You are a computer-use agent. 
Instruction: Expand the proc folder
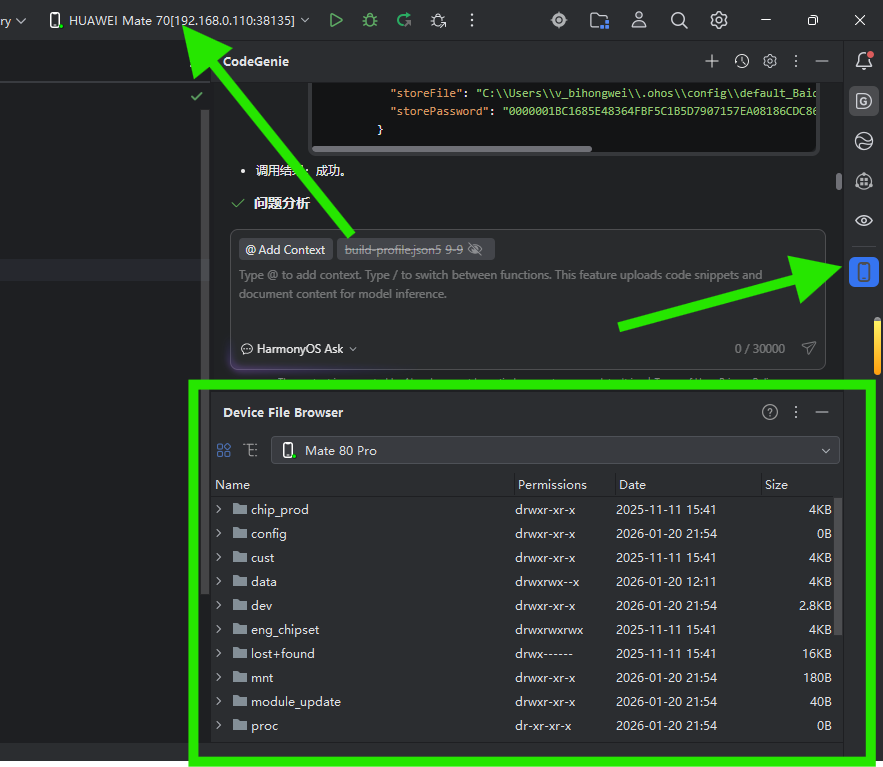[x=219, y=725]
